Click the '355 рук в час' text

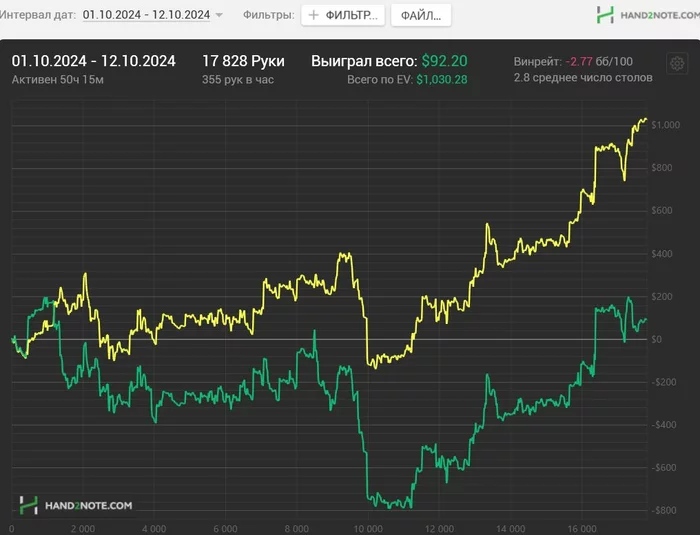tap(238, 79)
